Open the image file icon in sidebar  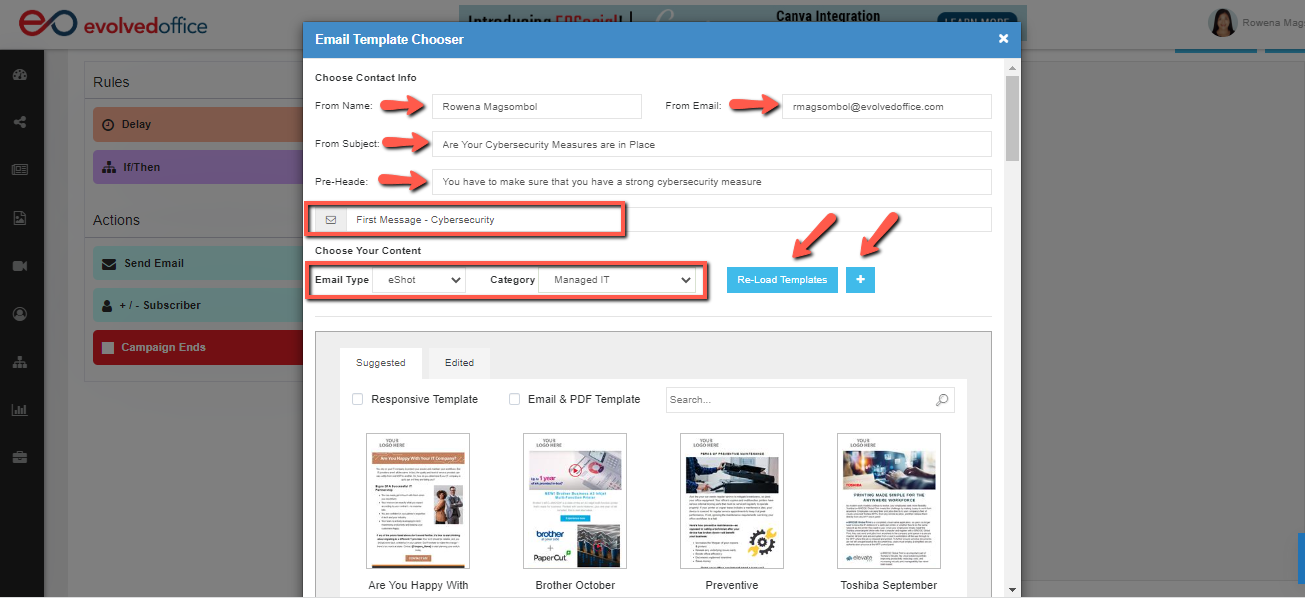tap(19, 218)
